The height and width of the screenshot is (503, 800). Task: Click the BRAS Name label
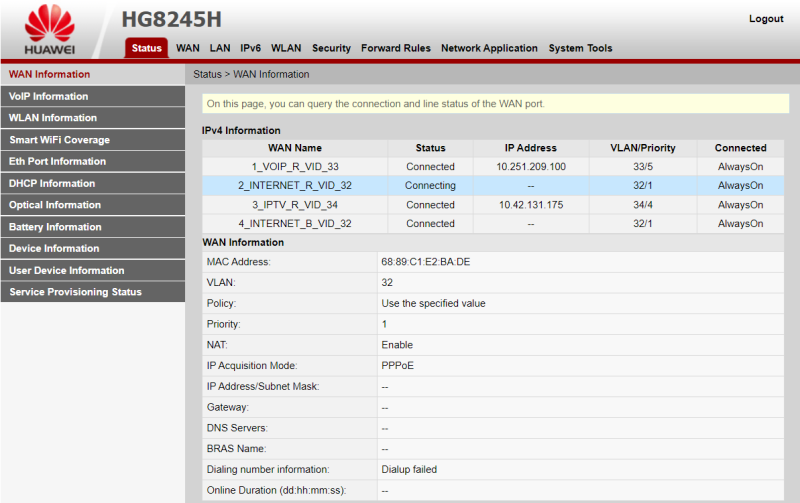[x=236, y=449]
